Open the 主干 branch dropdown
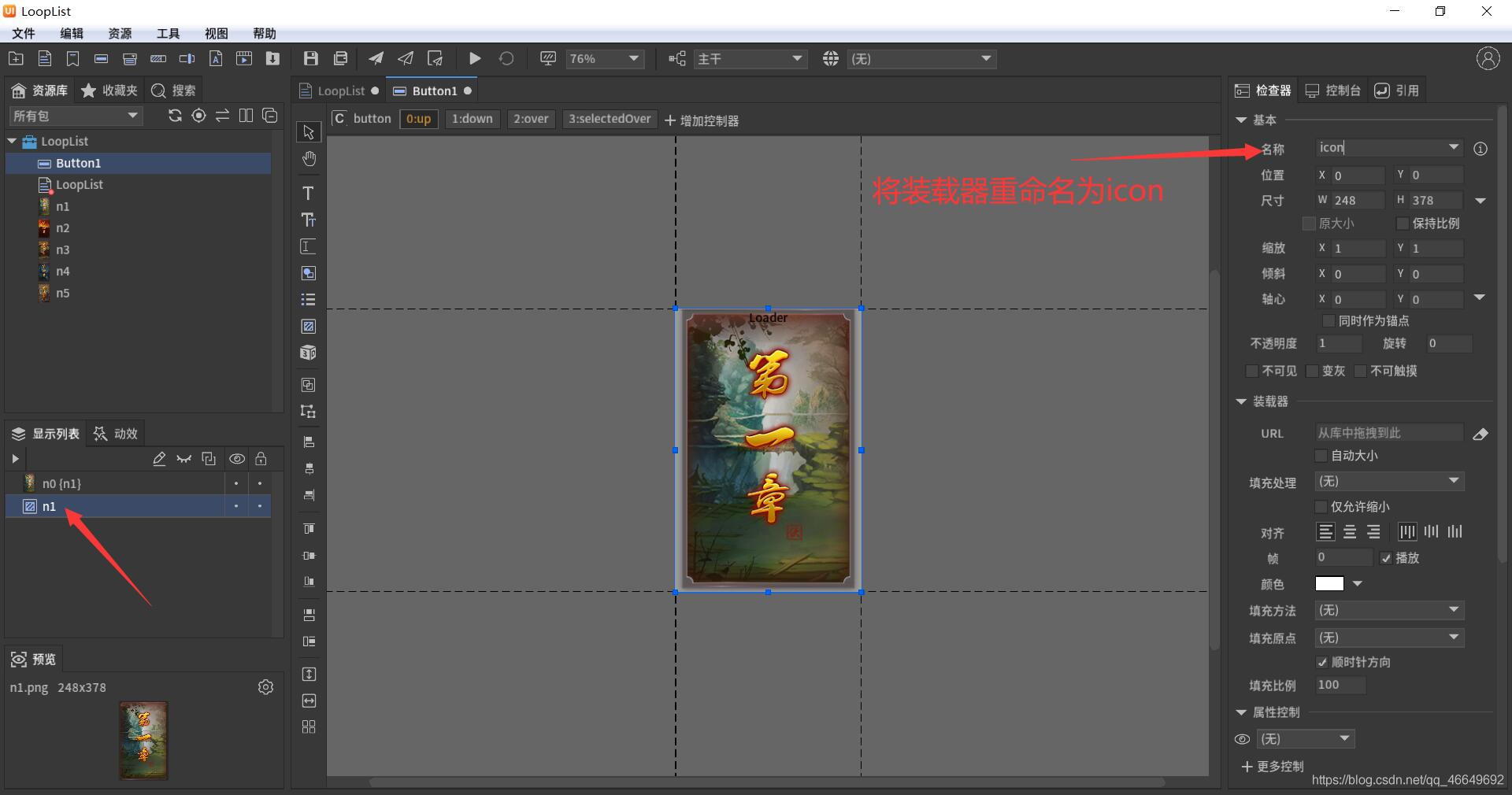1512x795 pixels. [x=750, y=59]
